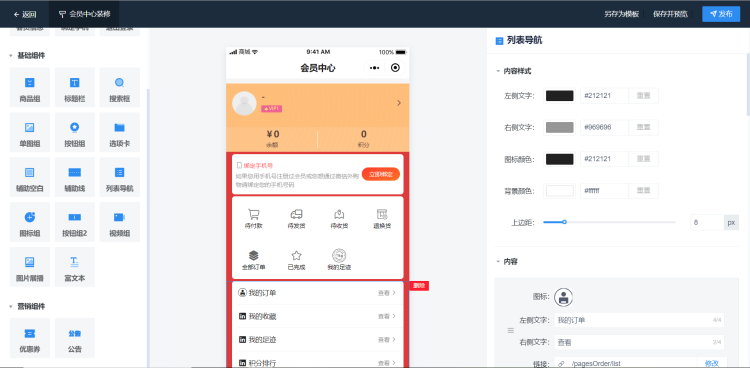Select the 会员中心装修 tab
Viewport: 750px width, 368px height.
point(84,14)
